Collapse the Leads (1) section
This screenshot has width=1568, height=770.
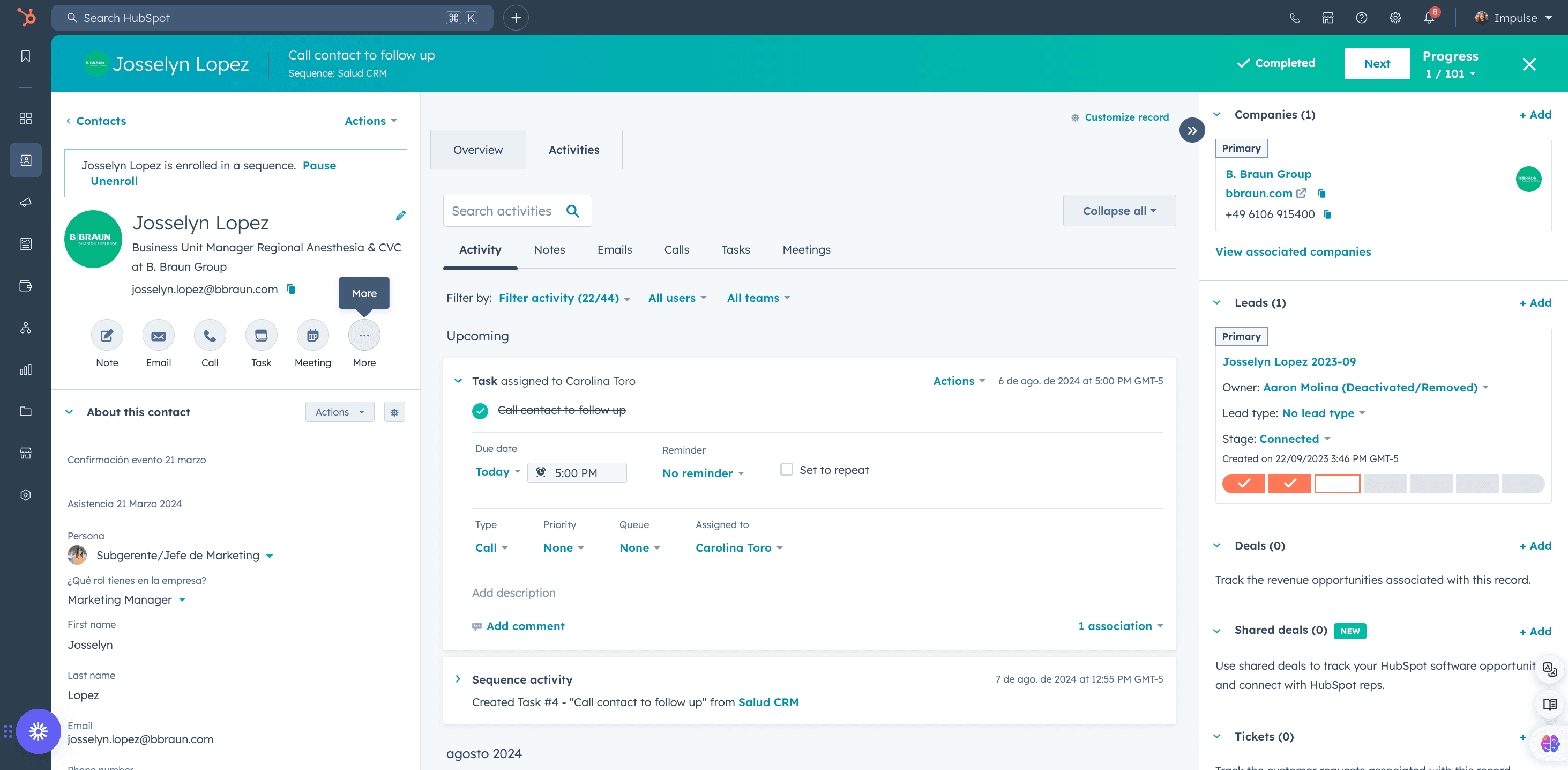(x=1217, y=302)
